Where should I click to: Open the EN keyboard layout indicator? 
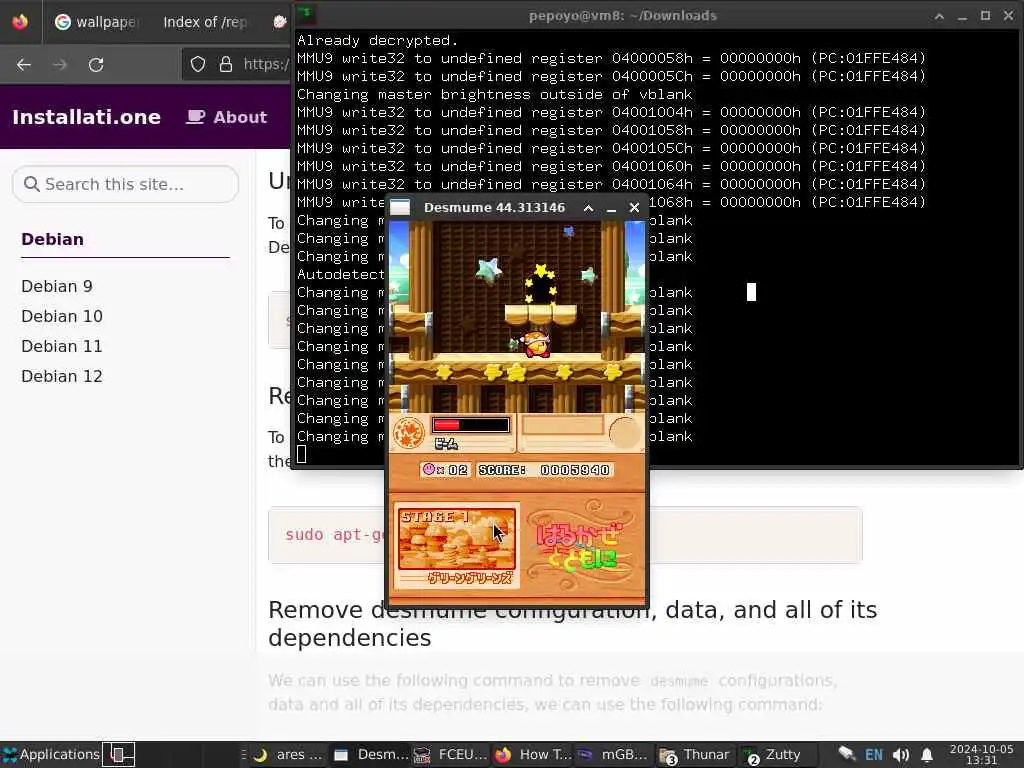(874, 754)
